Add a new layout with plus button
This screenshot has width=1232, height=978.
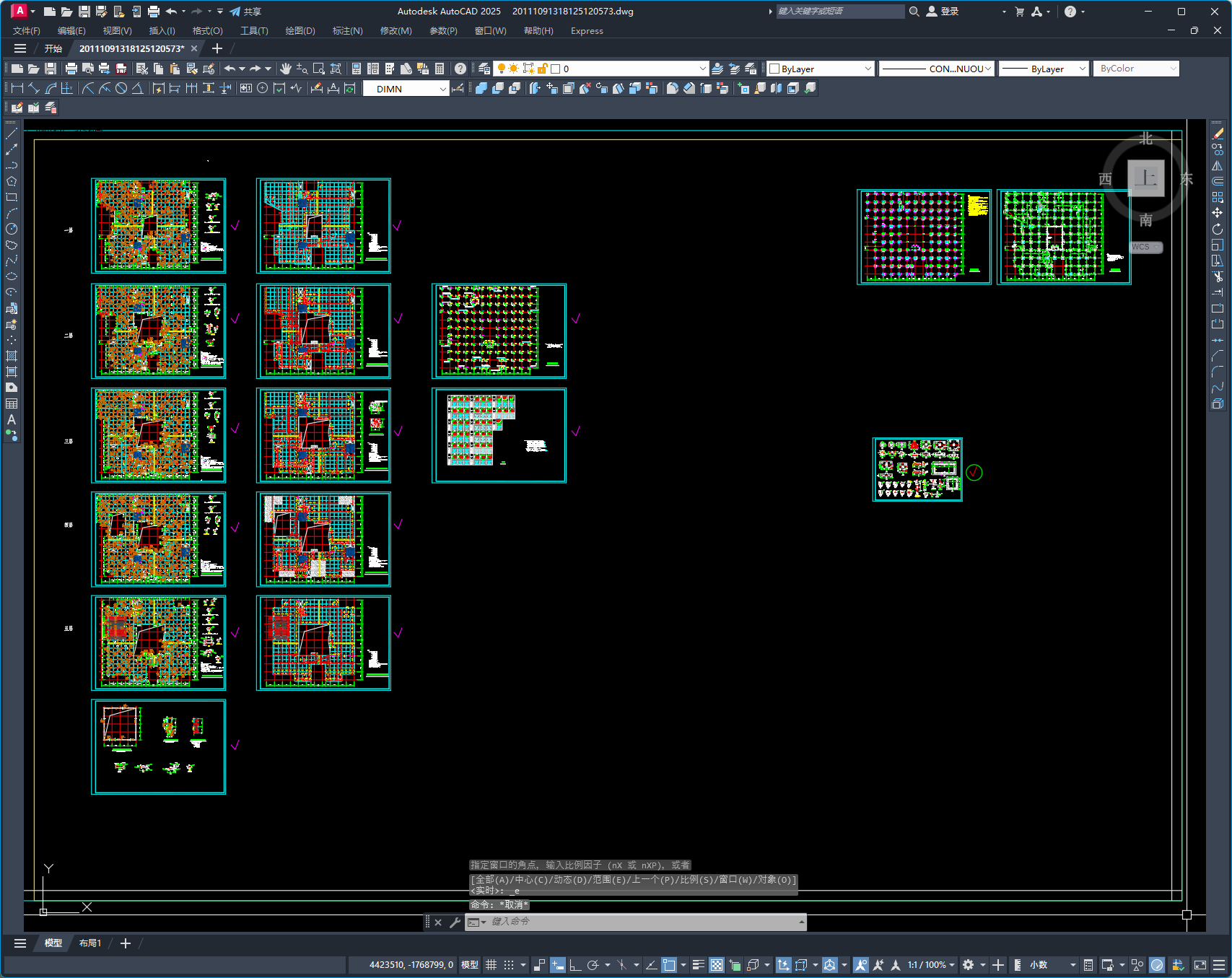click(x=126, y=943)
